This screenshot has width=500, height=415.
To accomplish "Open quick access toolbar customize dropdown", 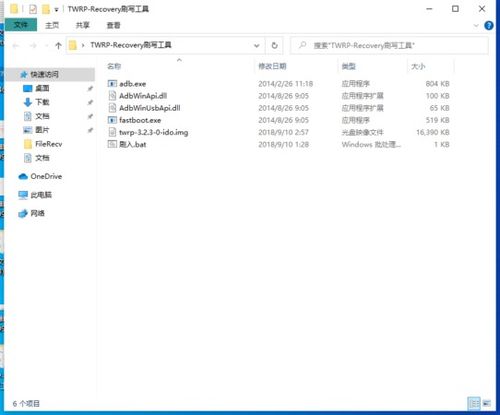I will [56, 10].
